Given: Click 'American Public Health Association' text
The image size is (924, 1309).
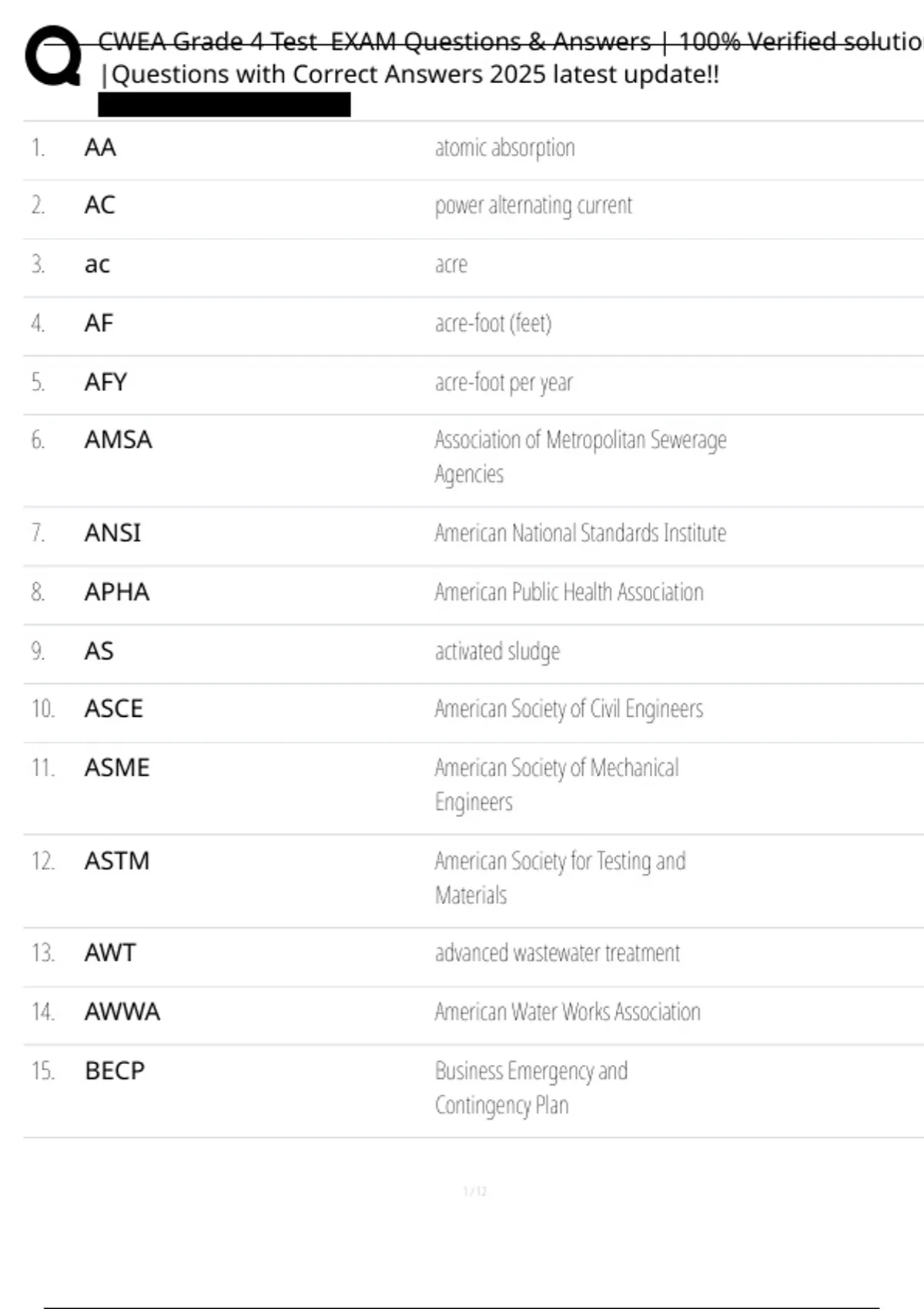Looking at the screenshot, I should 568,592.
